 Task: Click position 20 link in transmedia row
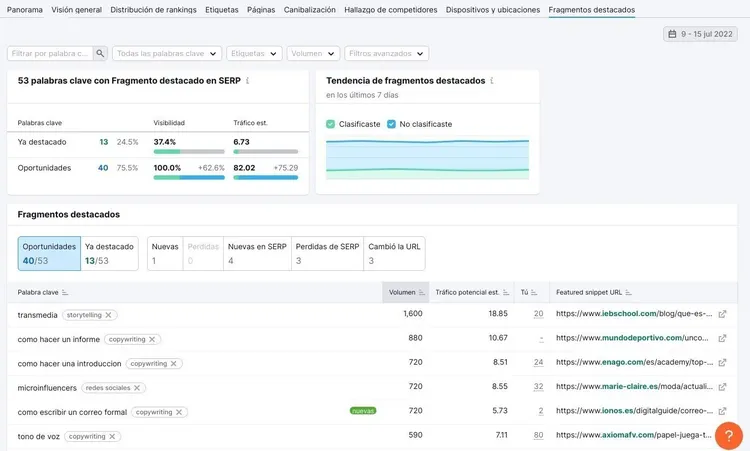pyautogui.click(x=539, y=314)
